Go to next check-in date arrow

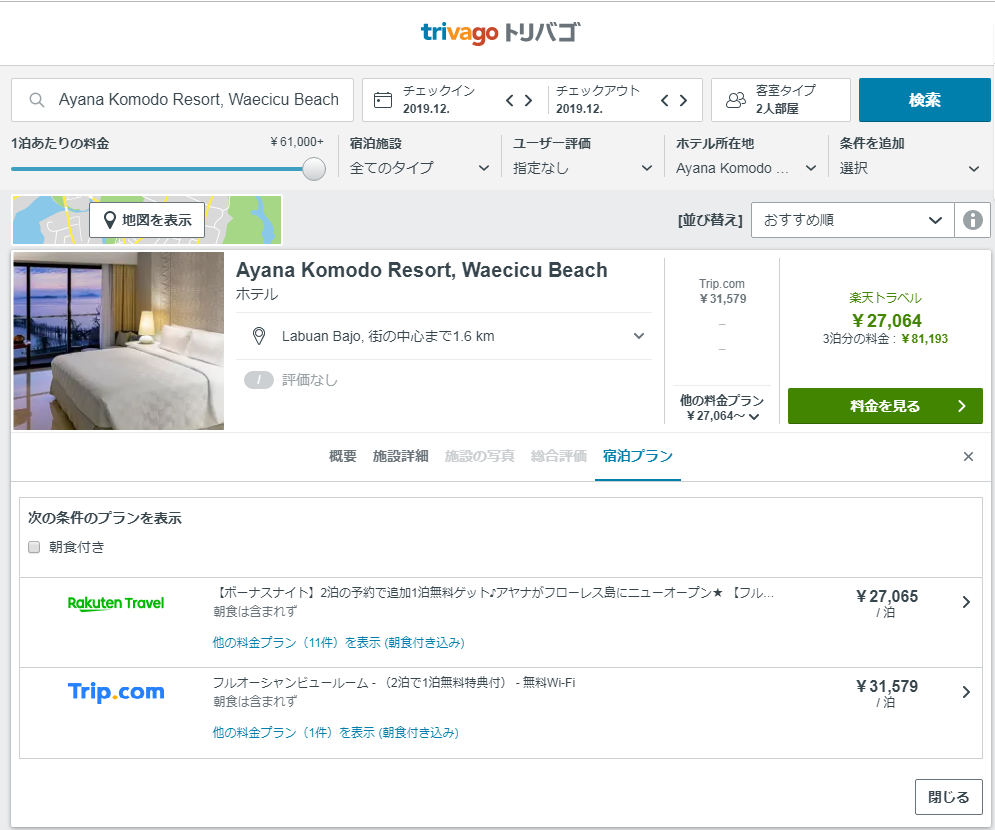coord(528,100)
